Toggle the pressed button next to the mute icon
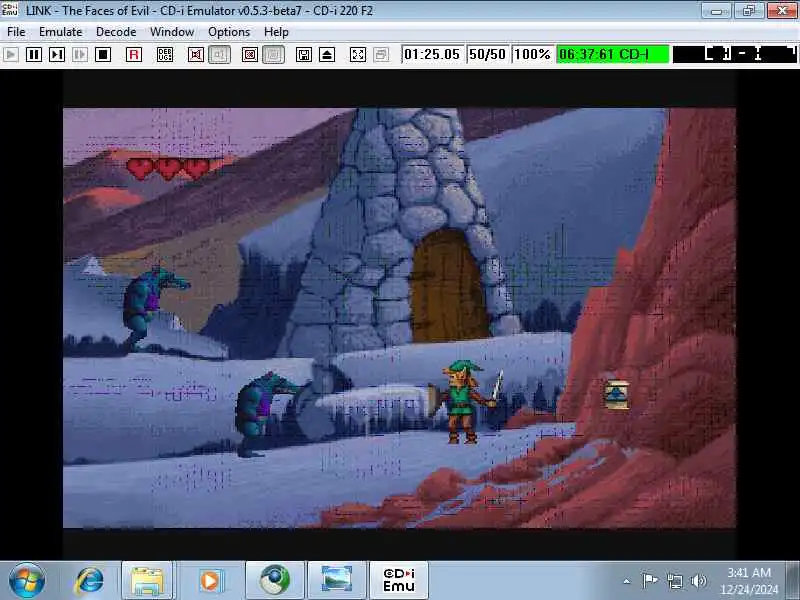 219,55
